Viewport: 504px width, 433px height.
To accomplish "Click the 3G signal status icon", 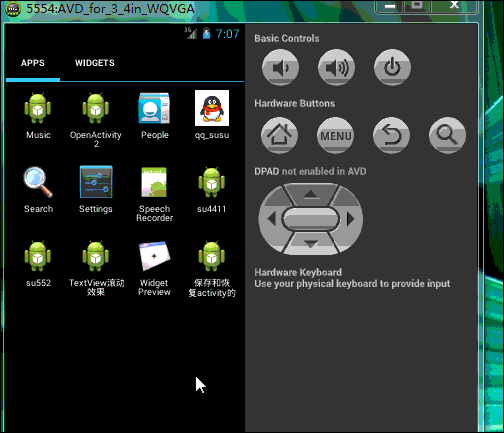I will pos(191,33).
